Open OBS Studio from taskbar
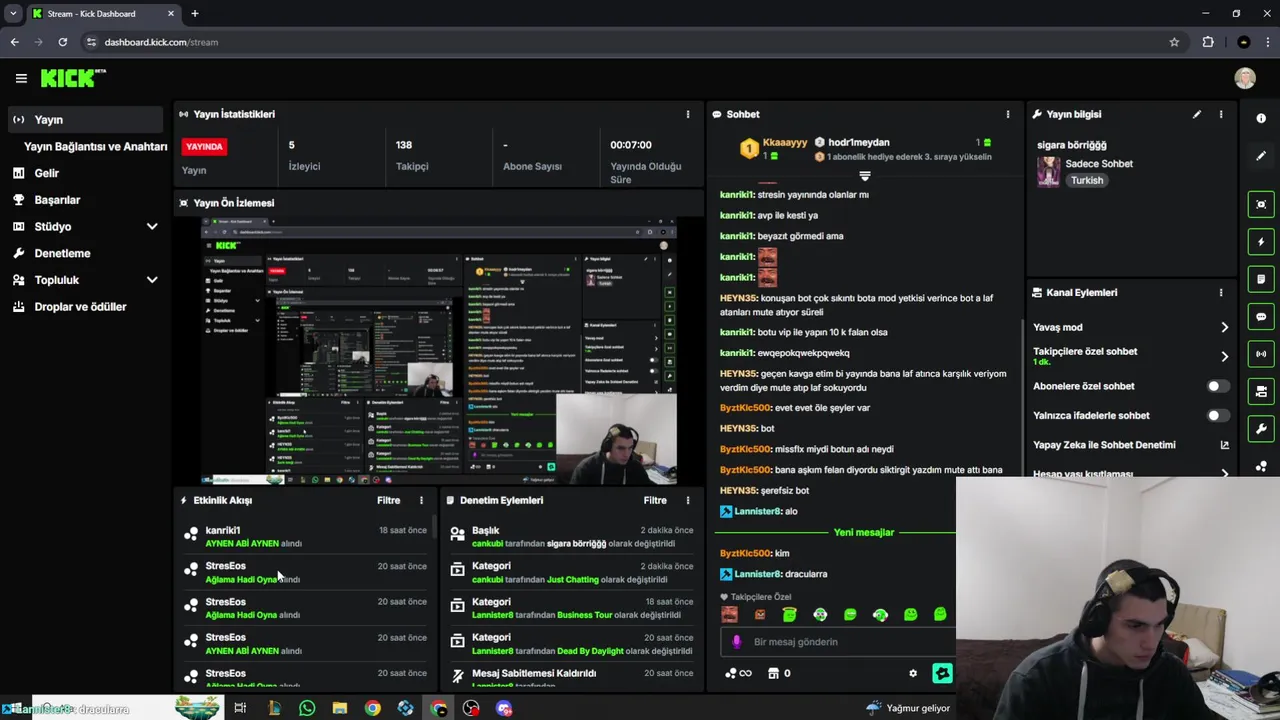 pos(471,708)
